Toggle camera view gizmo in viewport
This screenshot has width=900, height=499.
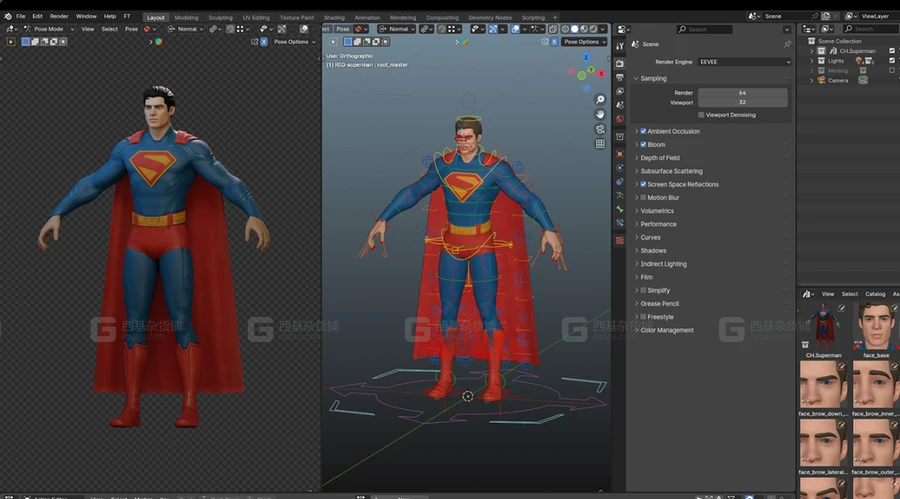point(600,129)
